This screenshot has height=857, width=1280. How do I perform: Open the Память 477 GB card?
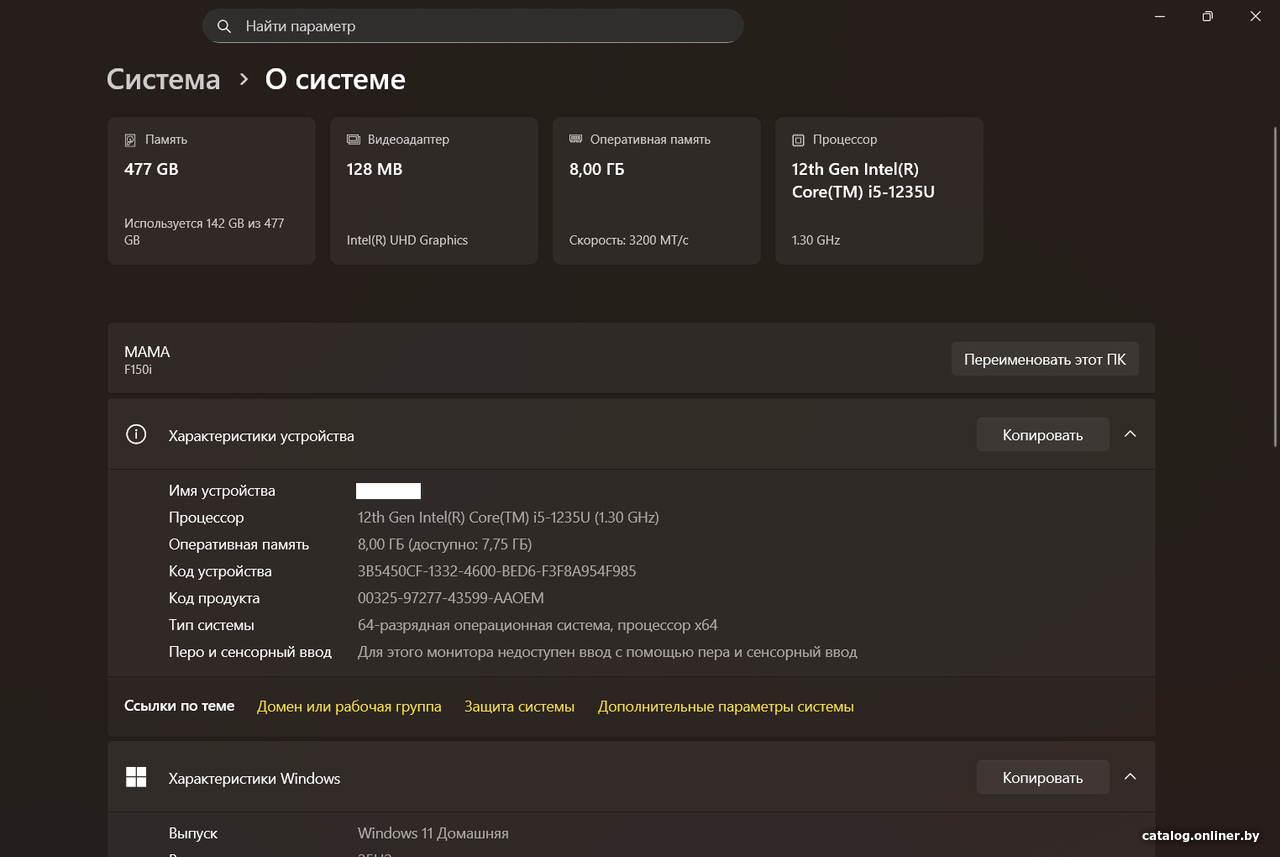[x=211, y=191]
